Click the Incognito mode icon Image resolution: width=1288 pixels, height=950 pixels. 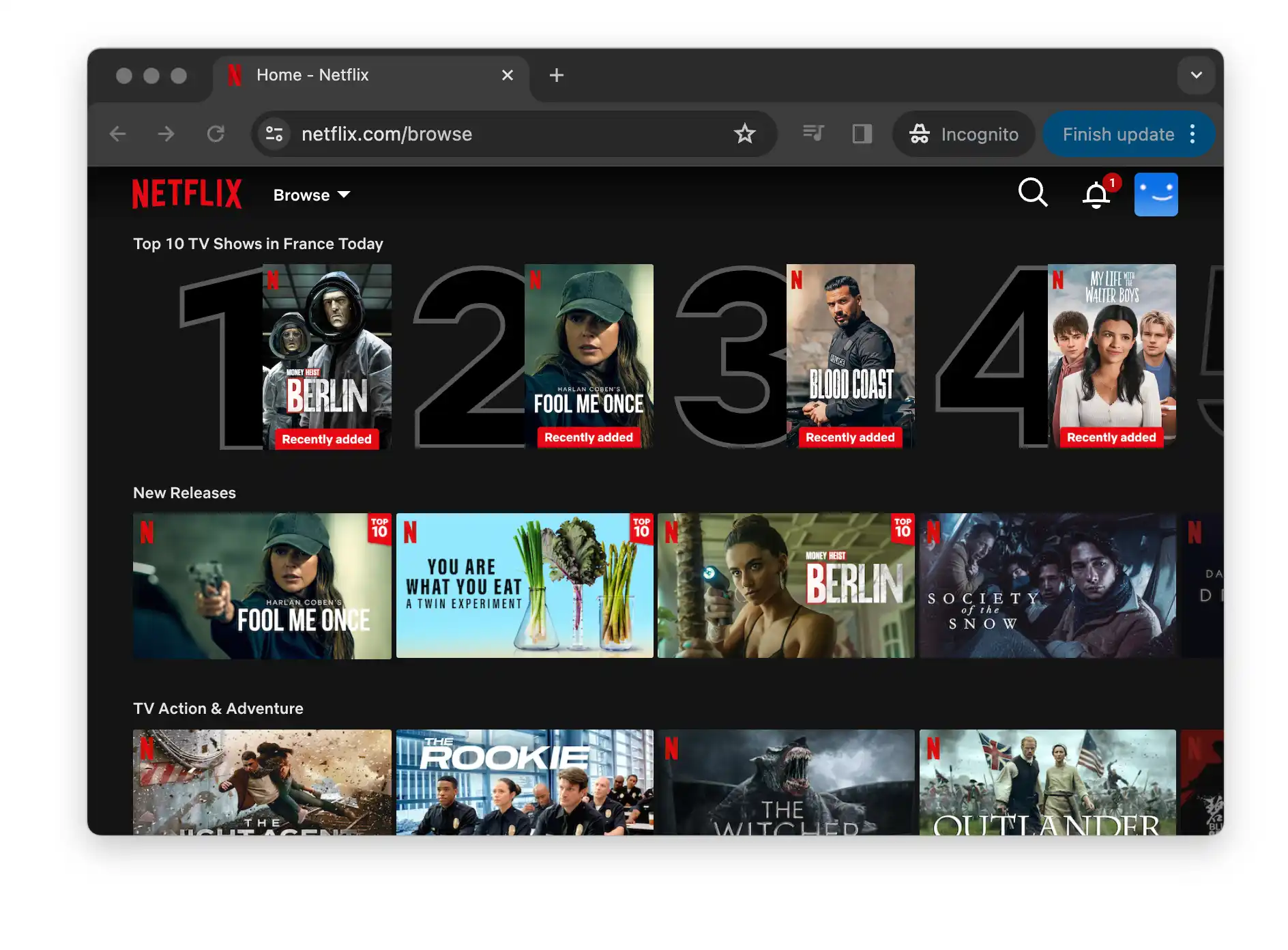click(920, 134)
